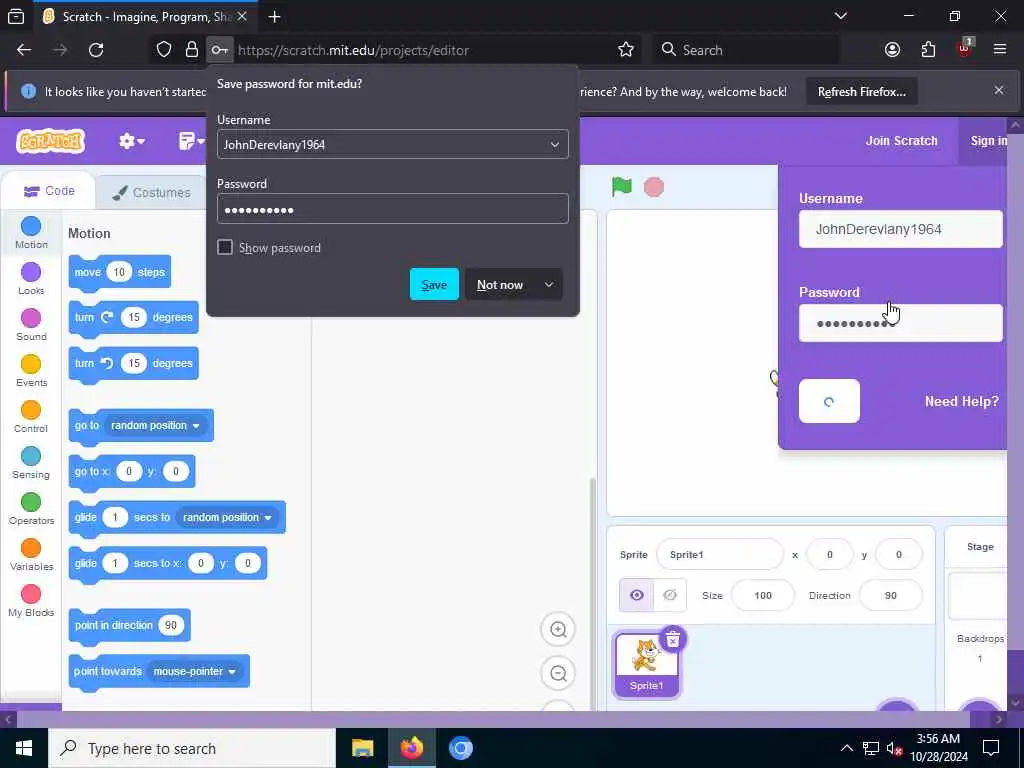1024x768 pixels.
Task: Open a new browser tab
Action: [x=275, y=17]
